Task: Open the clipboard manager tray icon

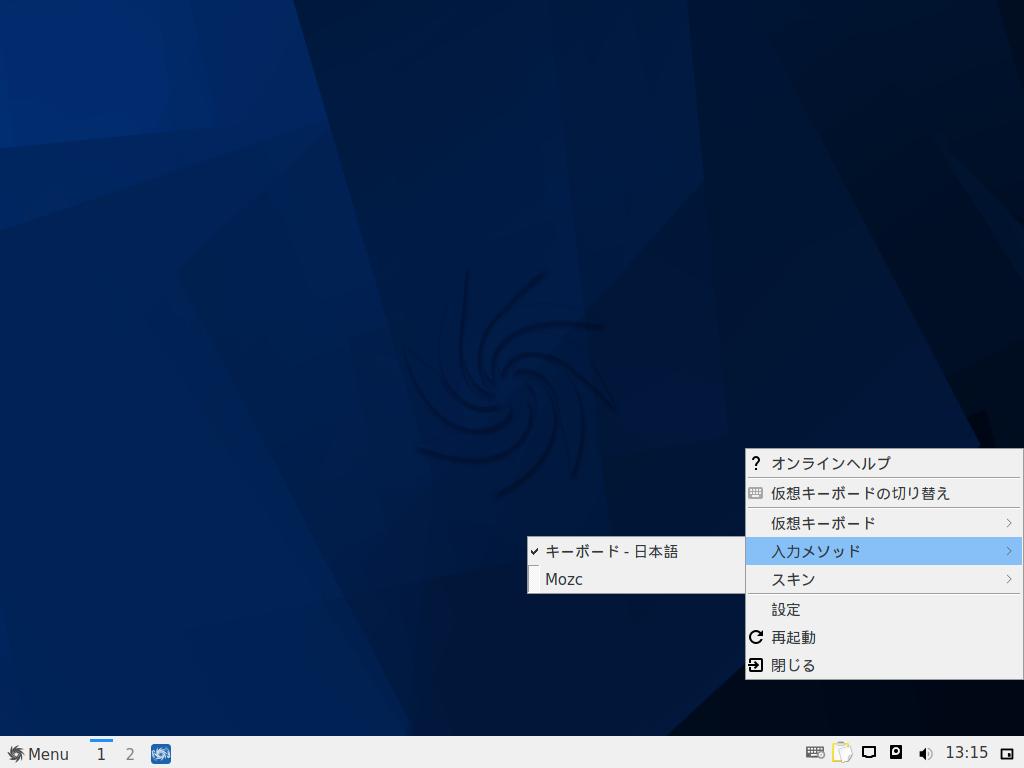Action: 842,753
